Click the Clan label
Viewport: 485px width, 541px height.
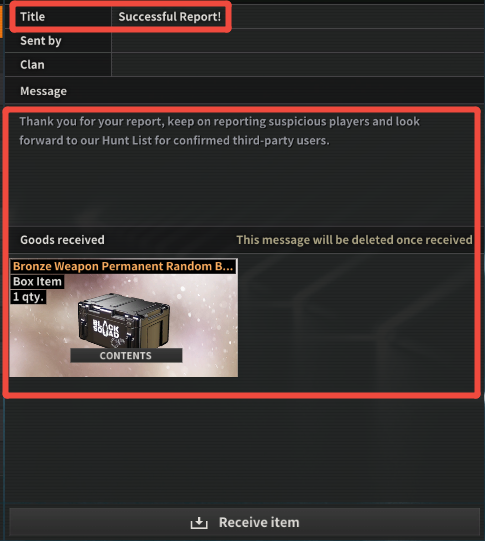pyautogui.click(x=32, y=65)
